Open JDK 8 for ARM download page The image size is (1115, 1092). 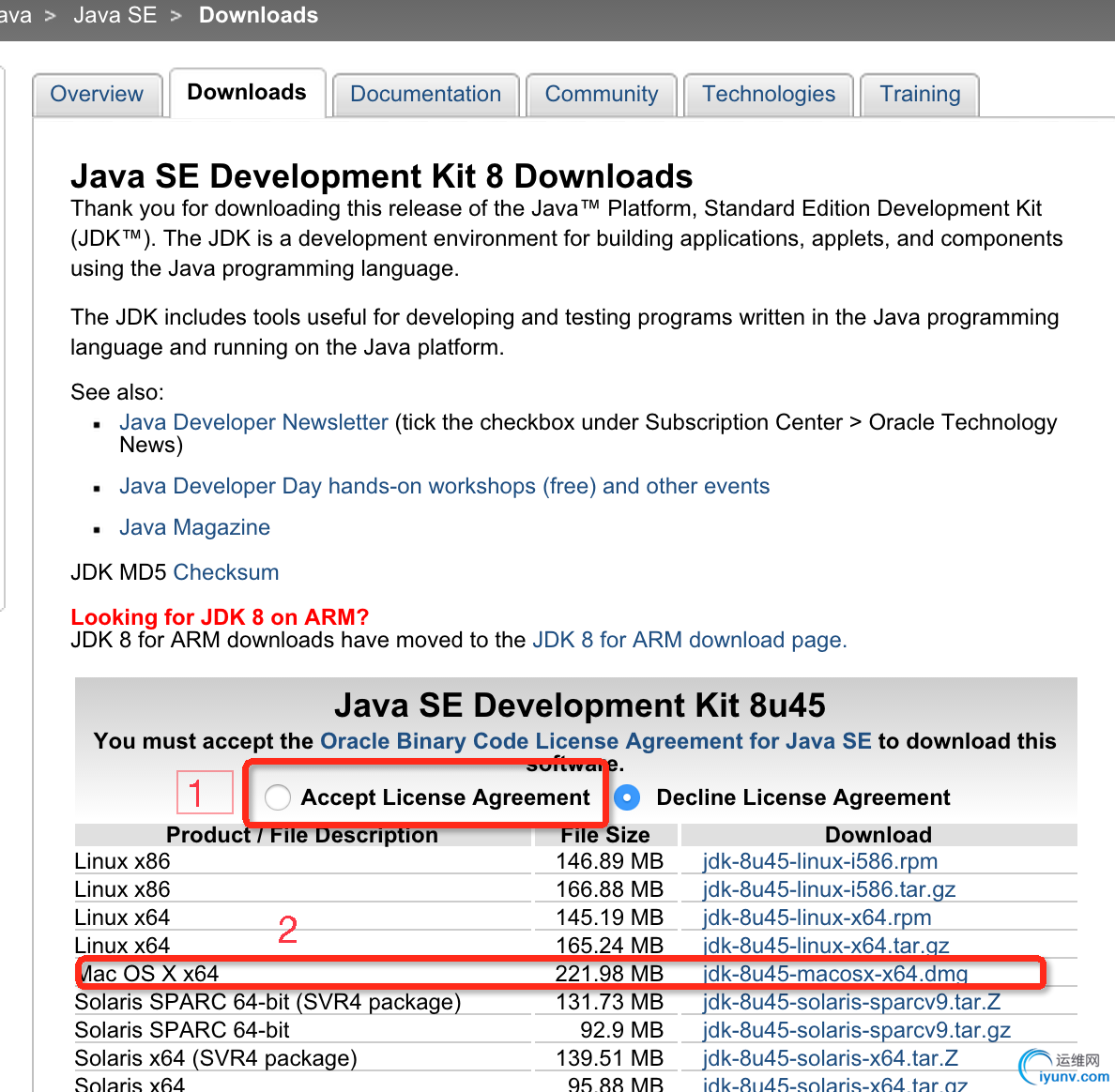690,640
